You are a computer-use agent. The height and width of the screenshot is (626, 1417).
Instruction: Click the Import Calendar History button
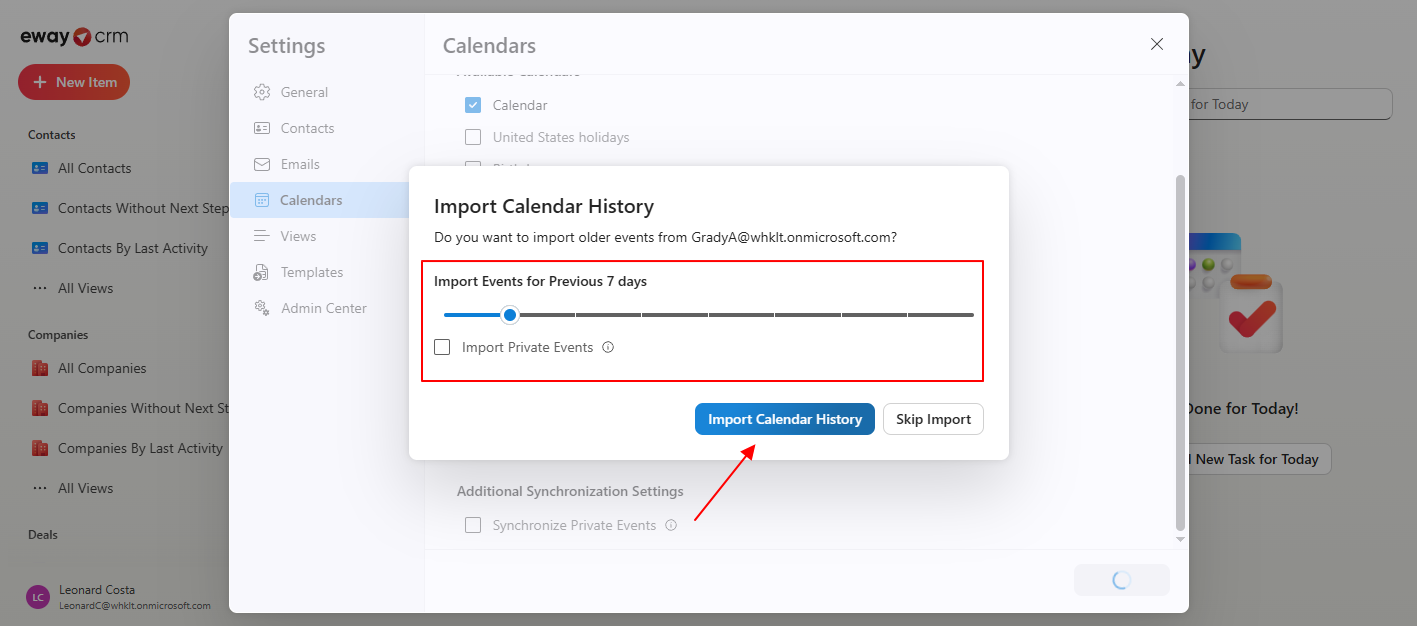pos(785,419)
